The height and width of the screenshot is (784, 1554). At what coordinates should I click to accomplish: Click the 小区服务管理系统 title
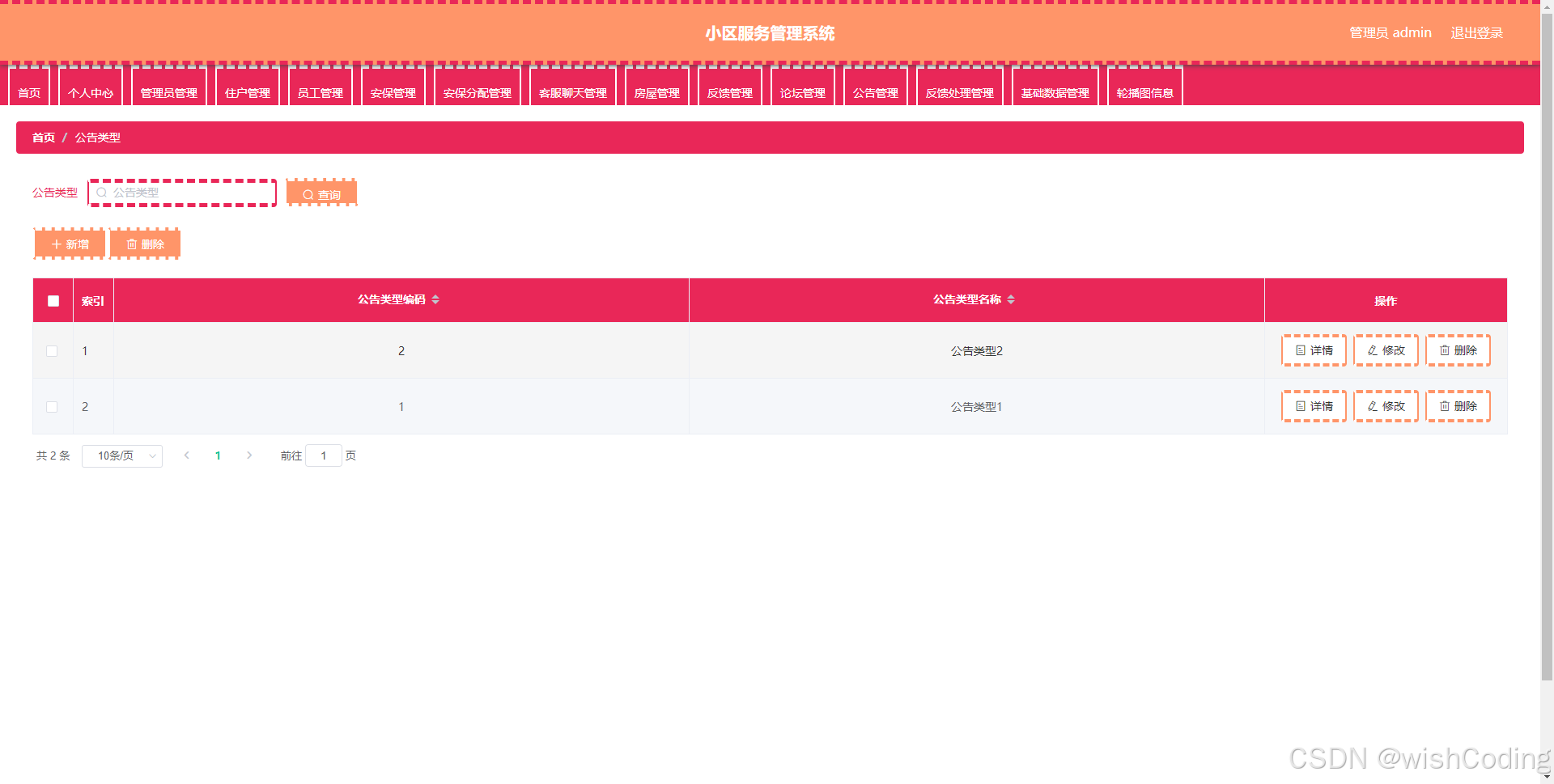pyautogui.click(x=770, y=33)
